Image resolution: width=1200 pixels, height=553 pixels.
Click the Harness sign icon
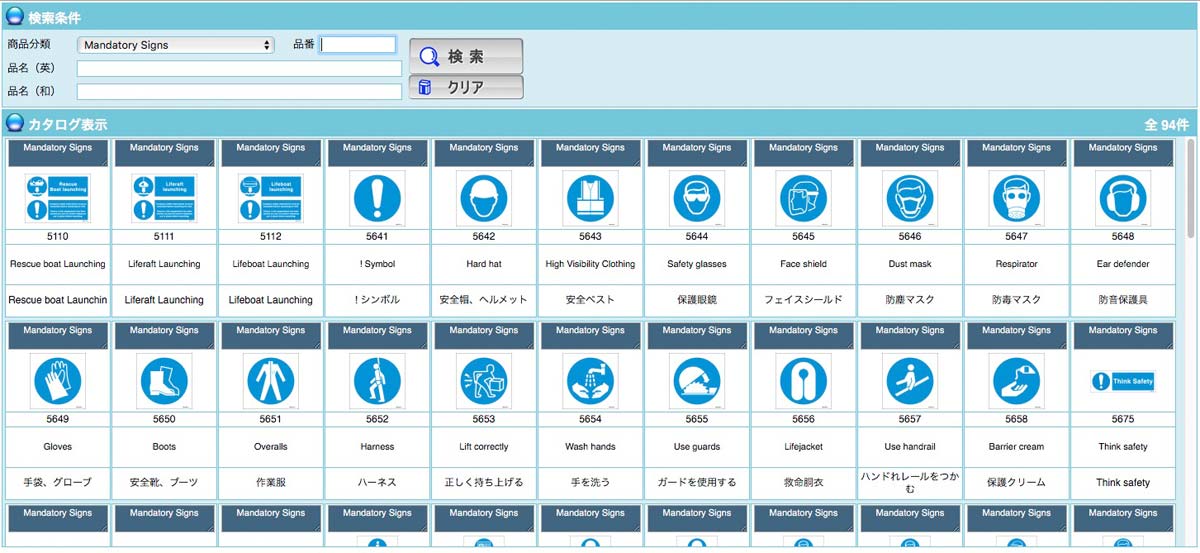377,381
